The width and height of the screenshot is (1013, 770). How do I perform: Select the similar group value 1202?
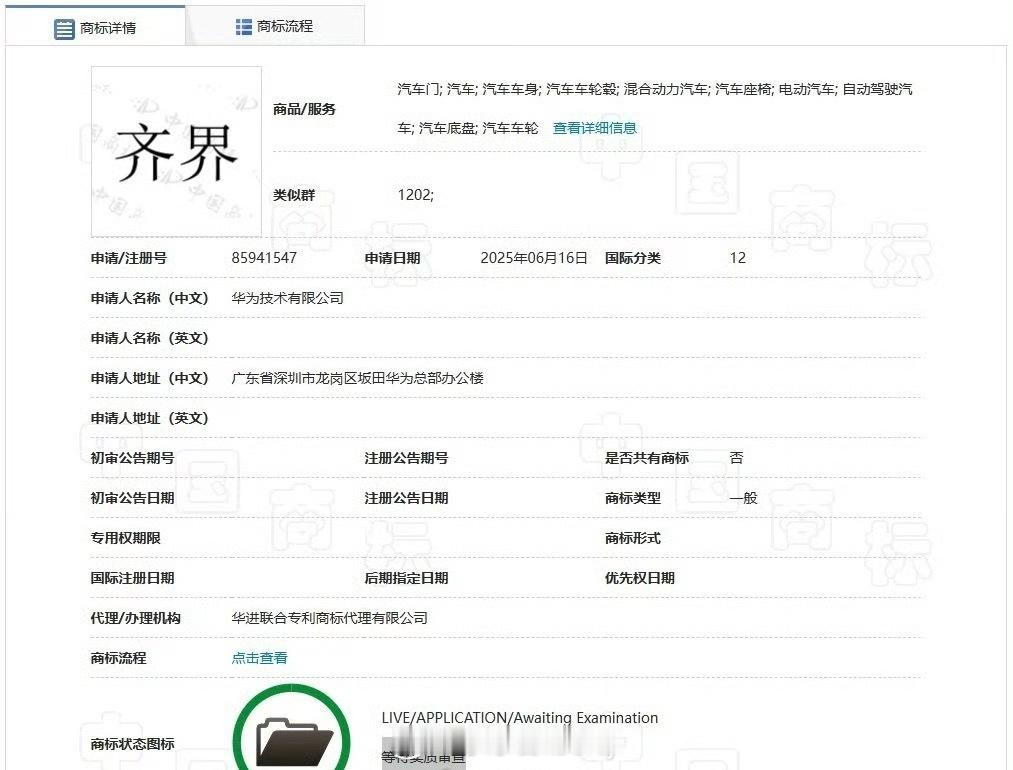pyautogui.click(x=417, y=195)
